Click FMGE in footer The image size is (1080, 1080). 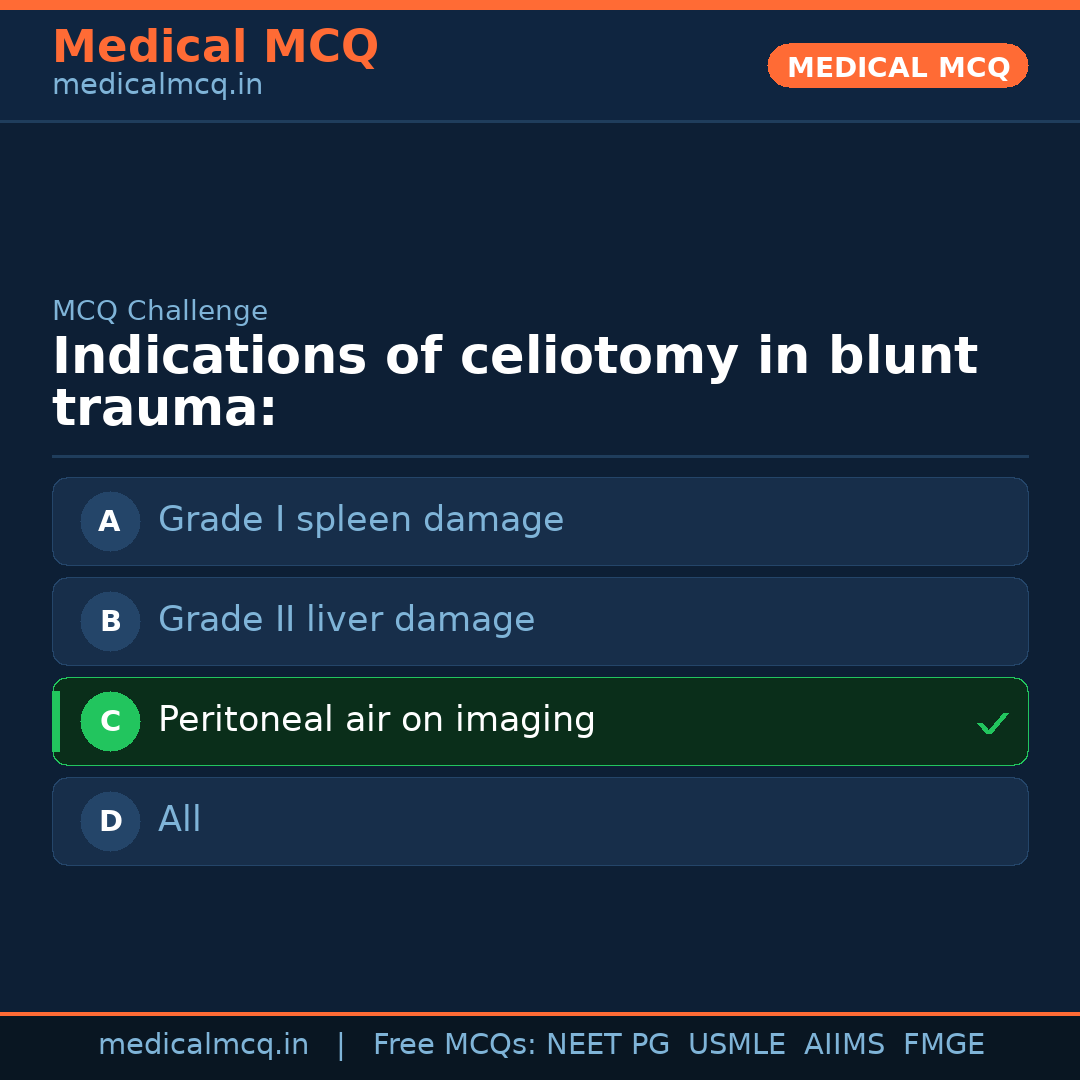click(944, 1045)
